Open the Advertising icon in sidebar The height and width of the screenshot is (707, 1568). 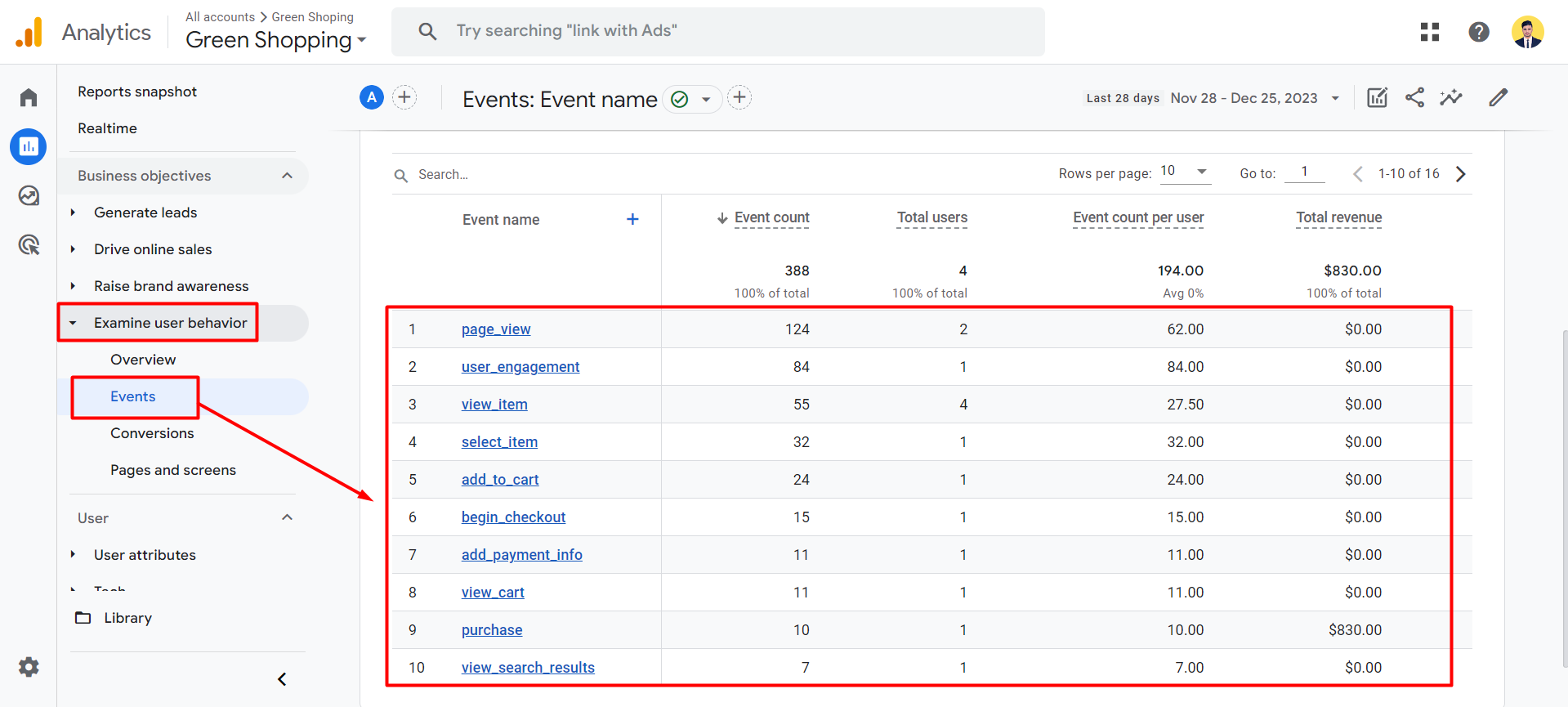(29, 245)
